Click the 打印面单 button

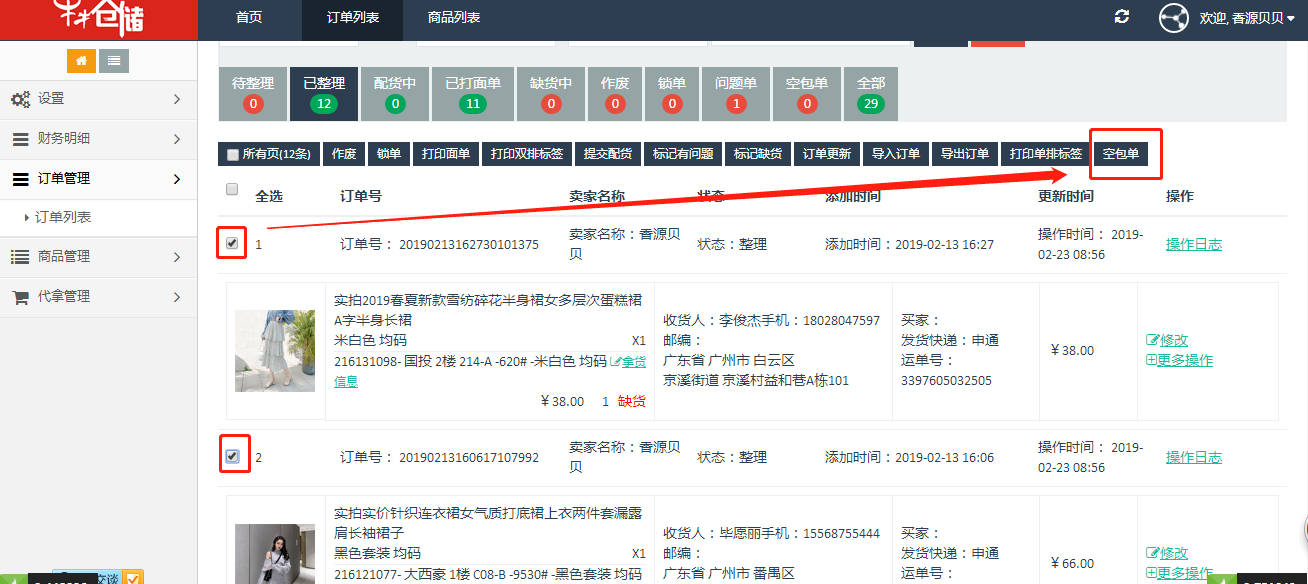(x=446, y=154)
